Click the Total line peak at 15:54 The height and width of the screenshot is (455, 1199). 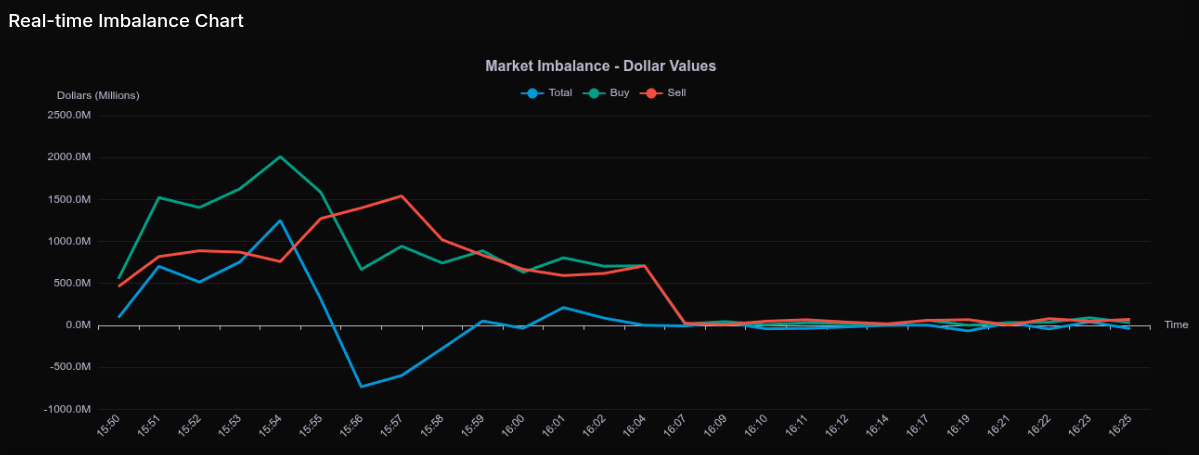(280, 221)
